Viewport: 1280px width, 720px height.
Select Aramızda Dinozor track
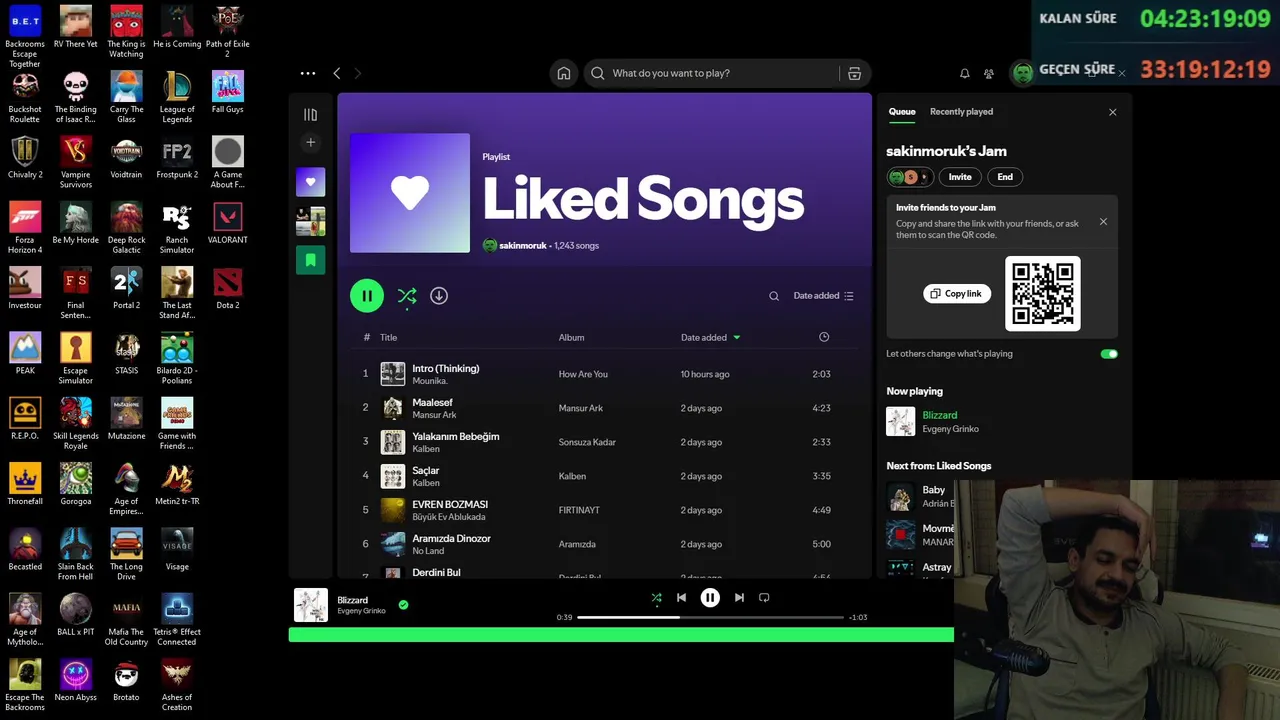451,538
